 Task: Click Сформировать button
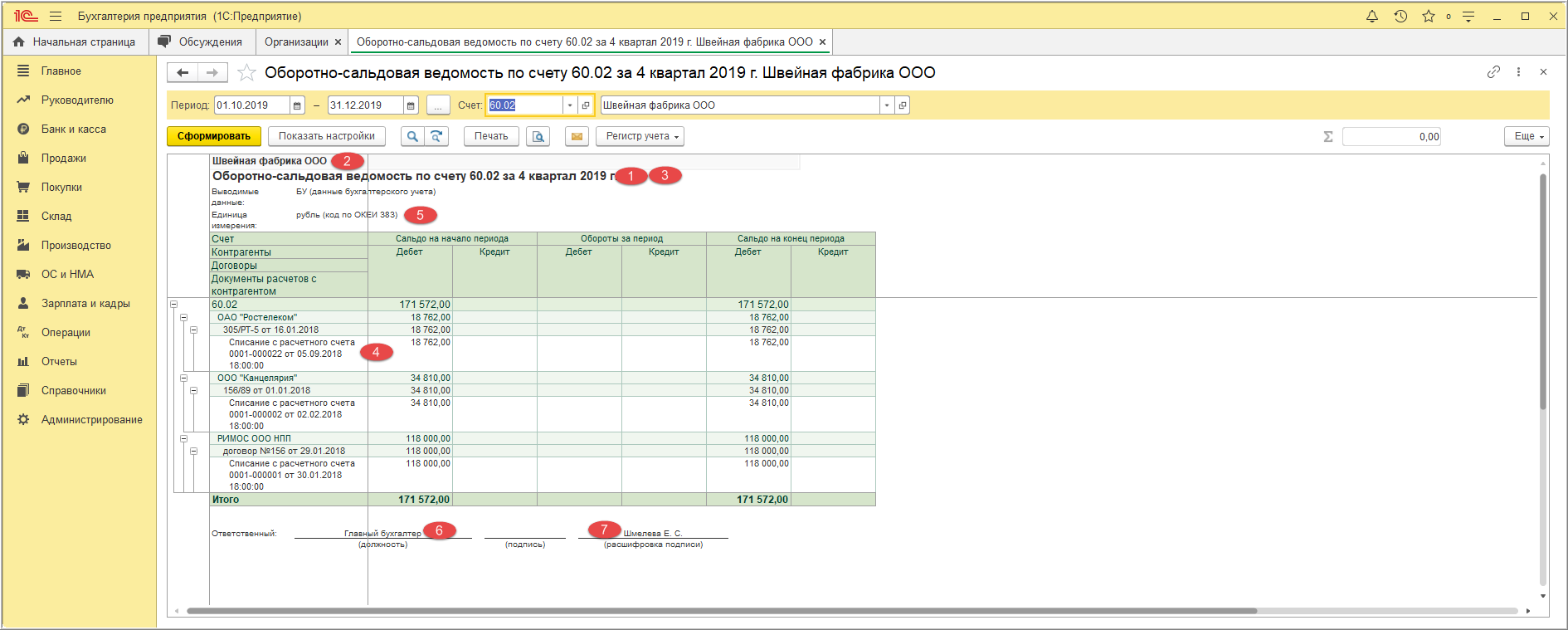coord(214,136)
